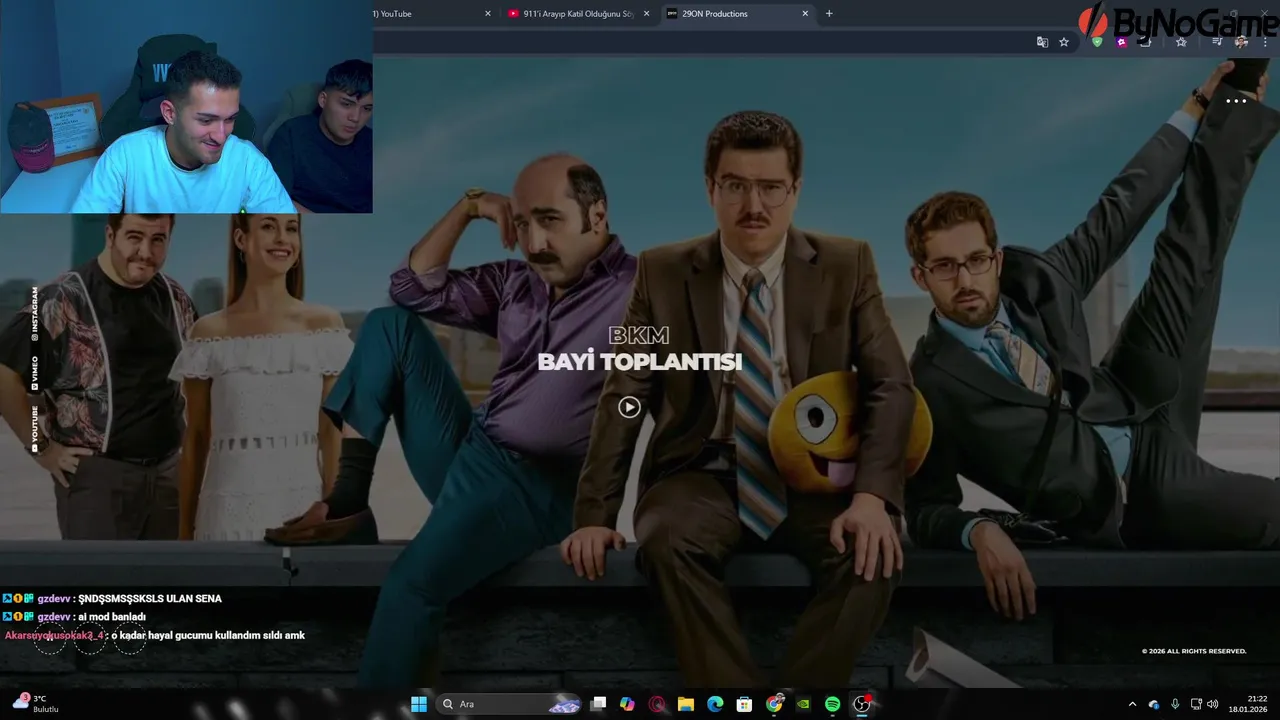Open the media control music icon
This screenshot has height=720, width=1280.
pos(1217,42)
